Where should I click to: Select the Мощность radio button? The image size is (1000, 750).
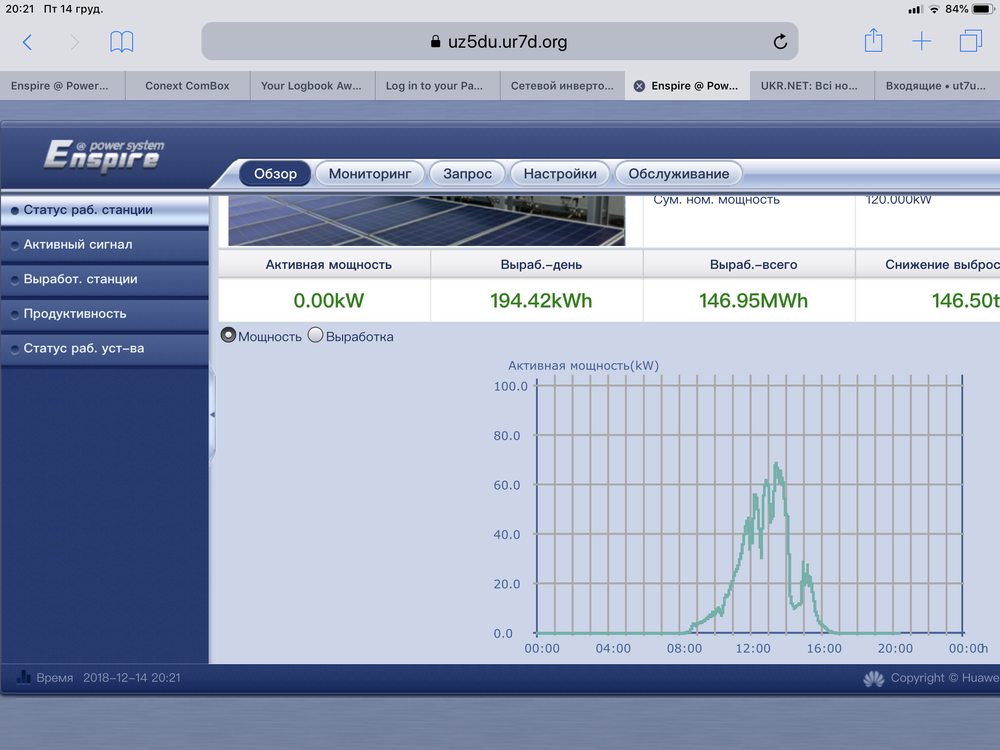228,336
